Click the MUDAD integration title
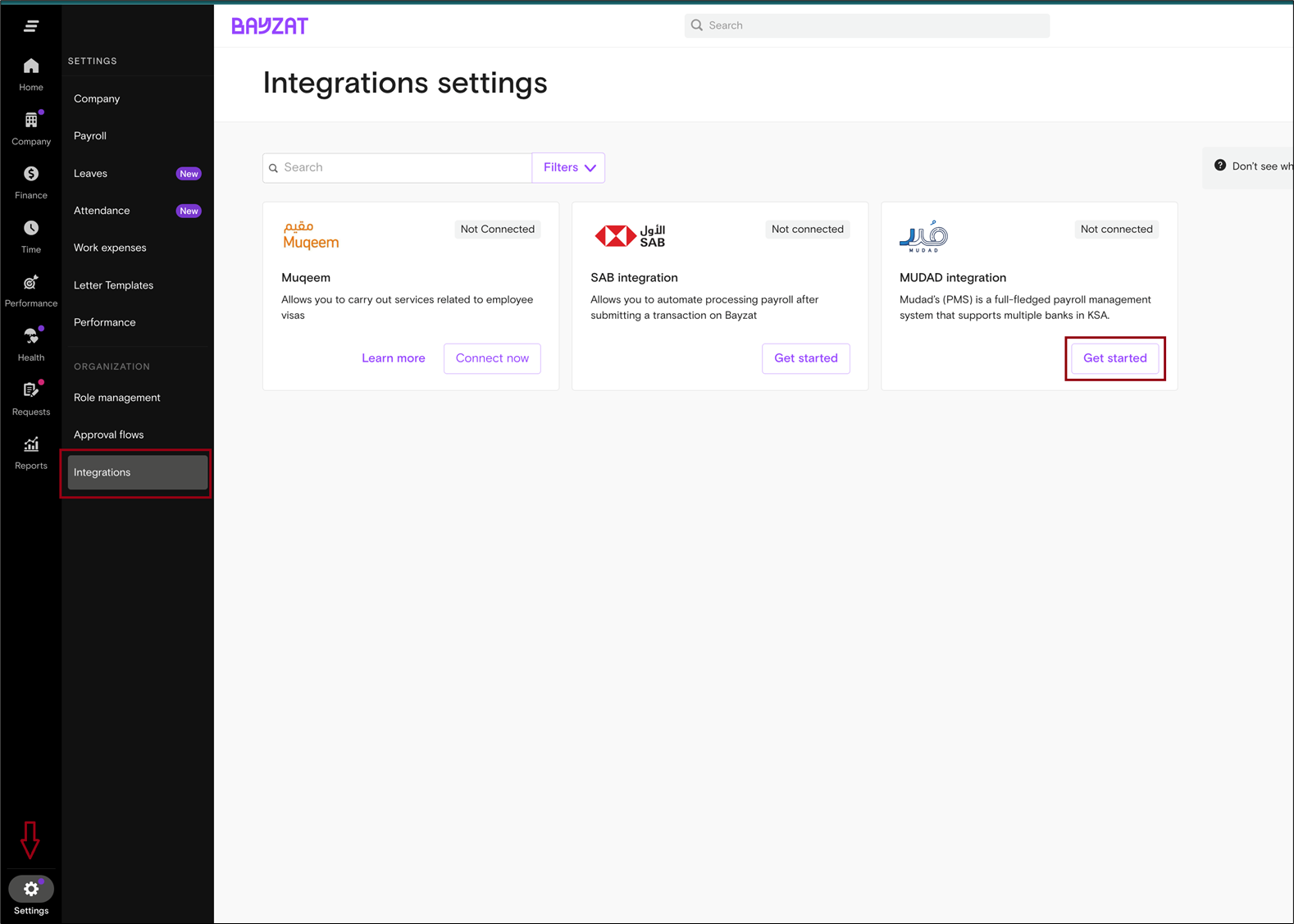The width and height of the screenshot is (1294, 924). (x=953, y=278)
